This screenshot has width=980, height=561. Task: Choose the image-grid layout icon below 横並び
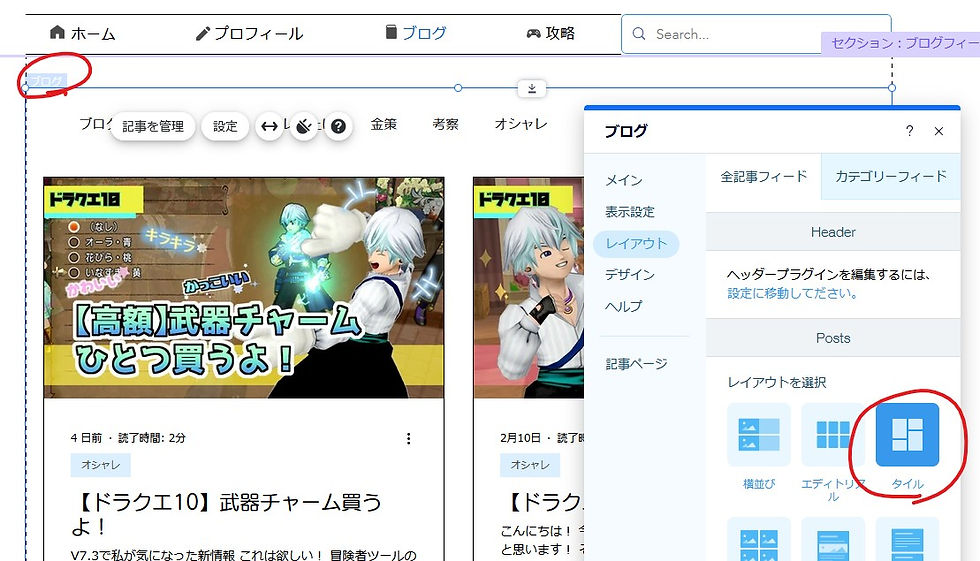[x=759, y=539]
